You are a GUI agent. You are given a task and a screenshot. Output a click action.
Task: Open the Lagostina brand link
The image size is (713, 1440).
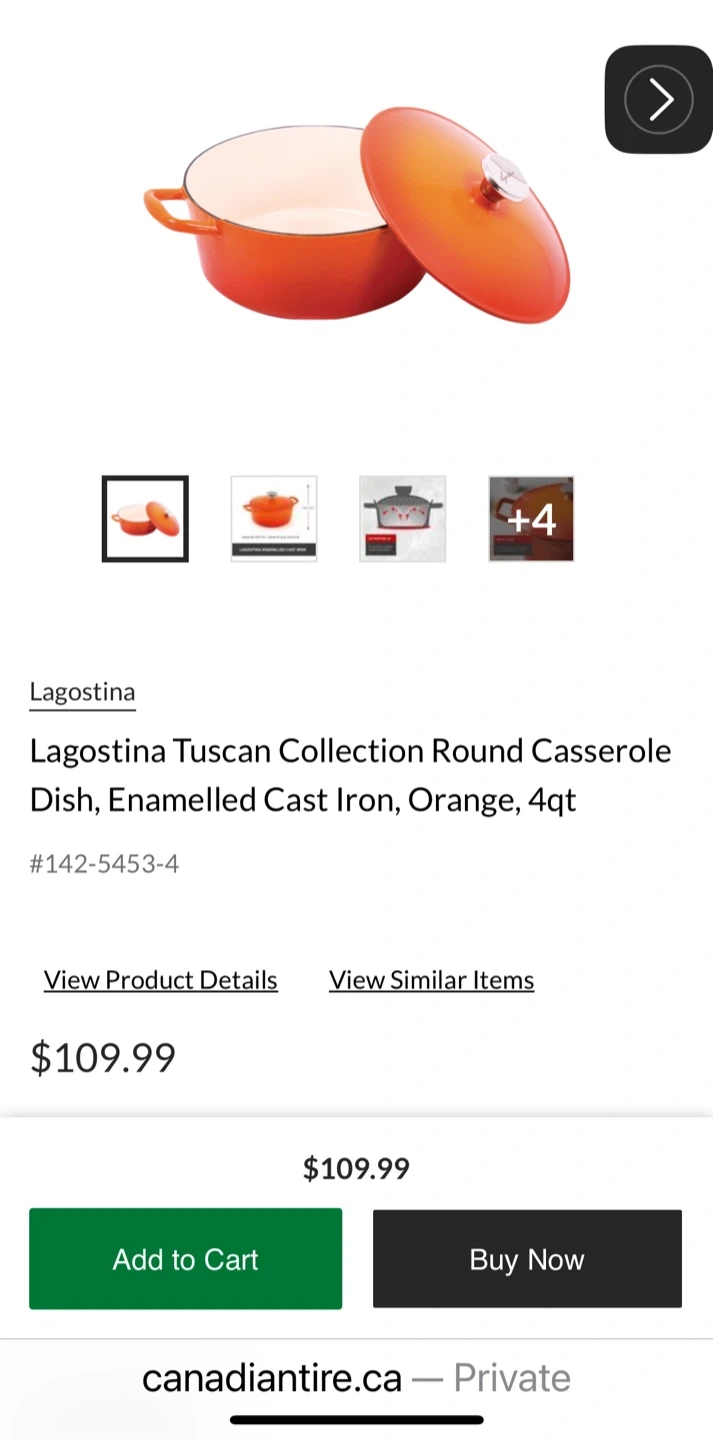[82, 692]
